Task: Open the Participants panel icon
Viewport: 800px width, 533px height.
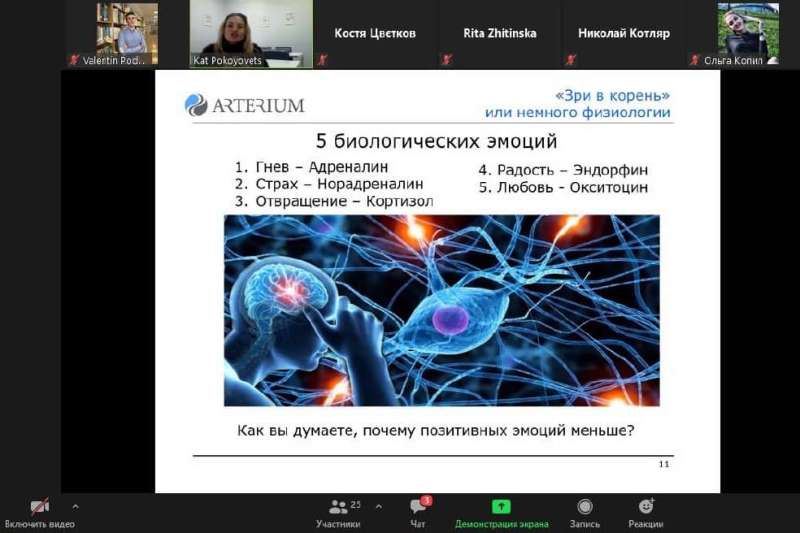Action: [338, 506]
